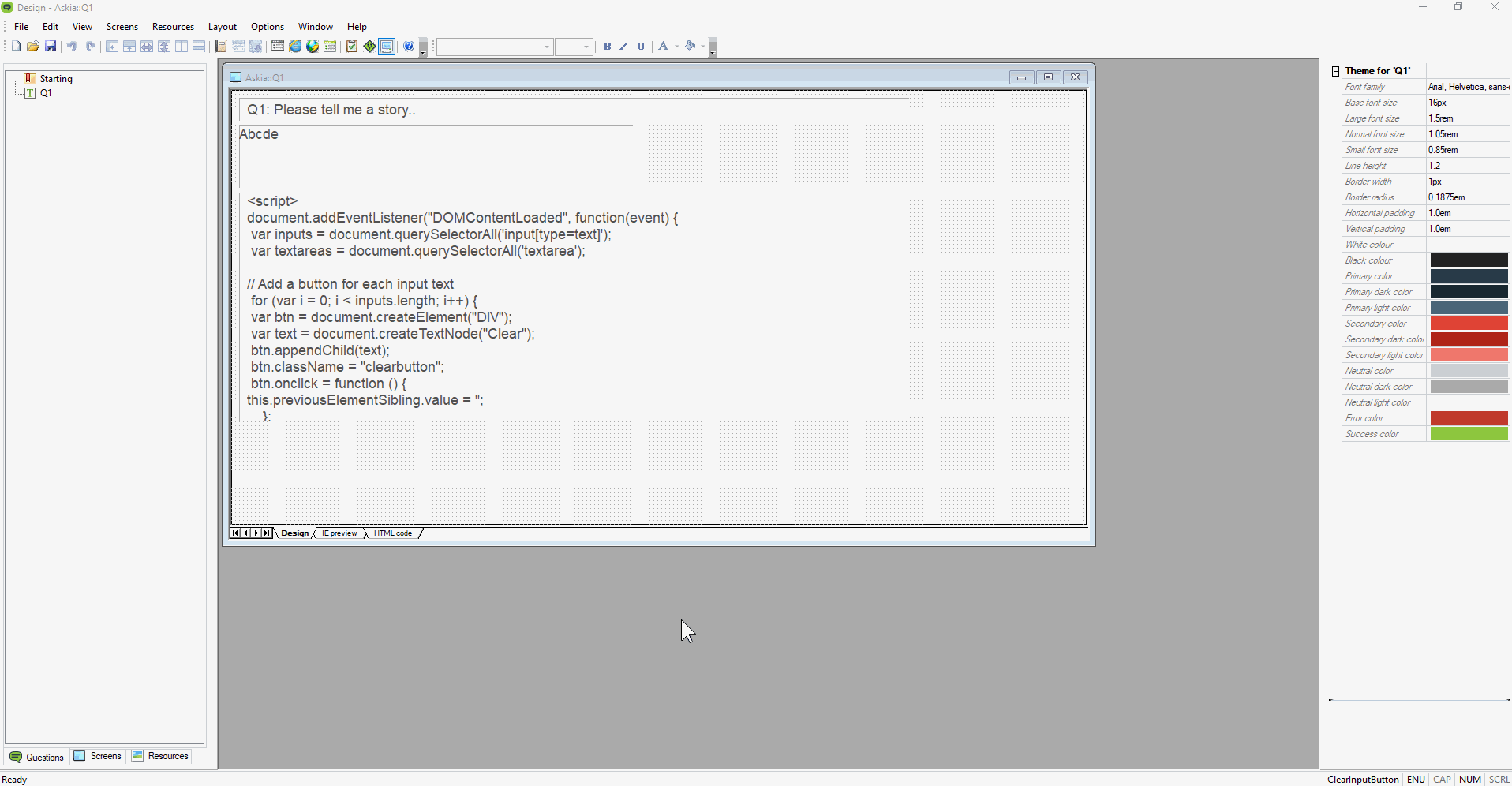Click the paint bucket fill color icon
The image size is (1512, 786).
(x=691, y=47)
